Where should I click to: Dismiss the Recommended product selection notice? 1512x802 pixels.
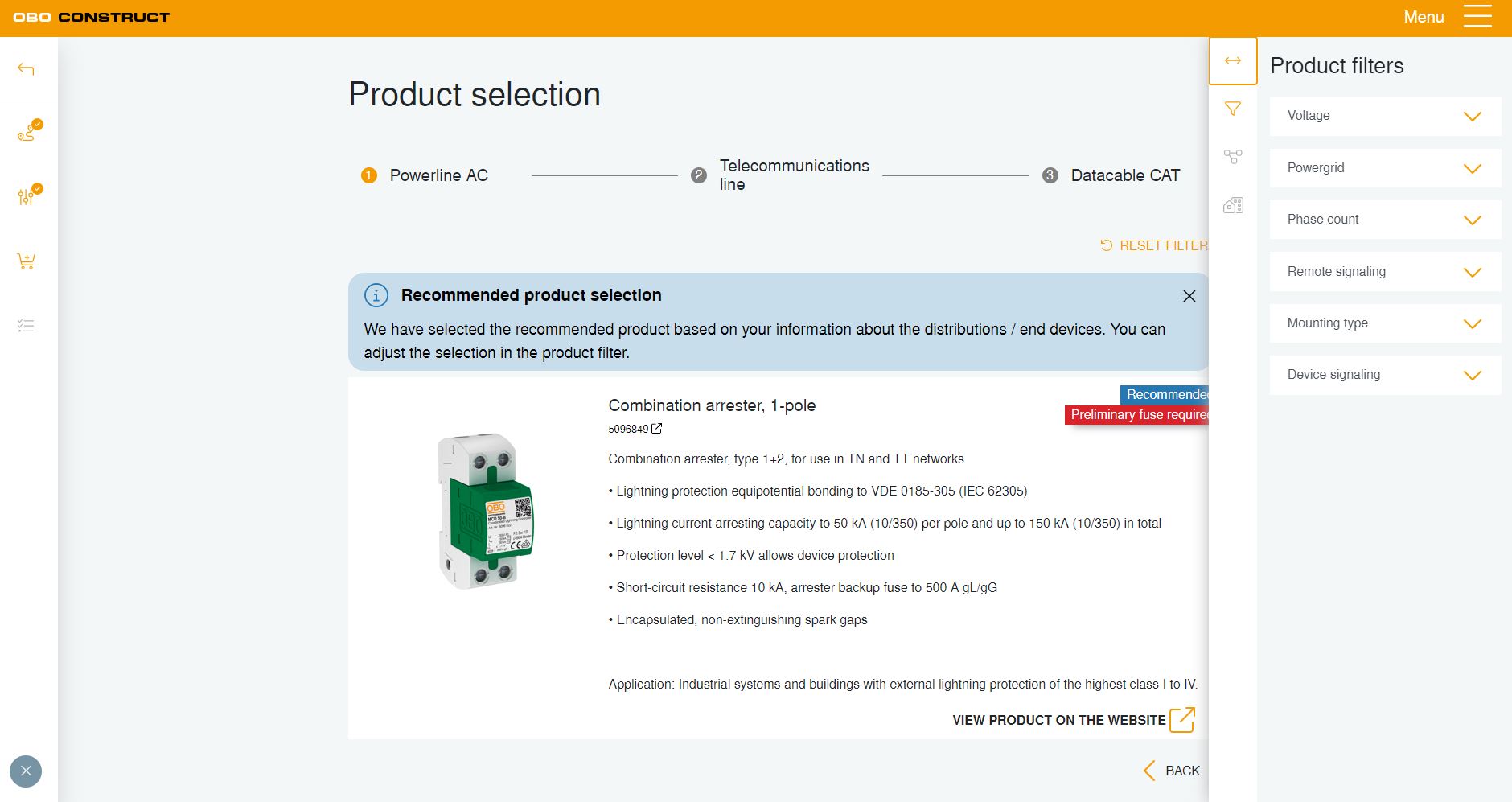click(x=1189, y=296)
